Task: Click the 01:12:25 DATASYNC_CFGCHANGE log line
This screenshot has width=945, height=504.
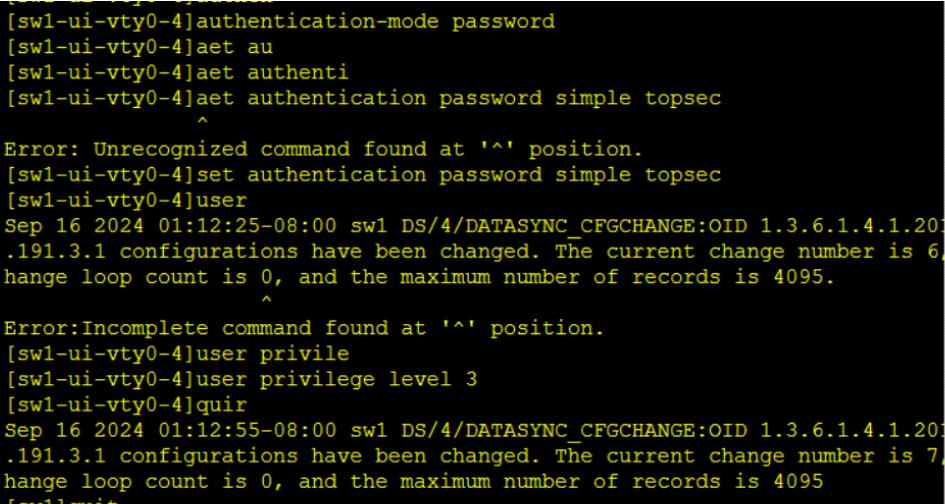Action: [472, 227]
